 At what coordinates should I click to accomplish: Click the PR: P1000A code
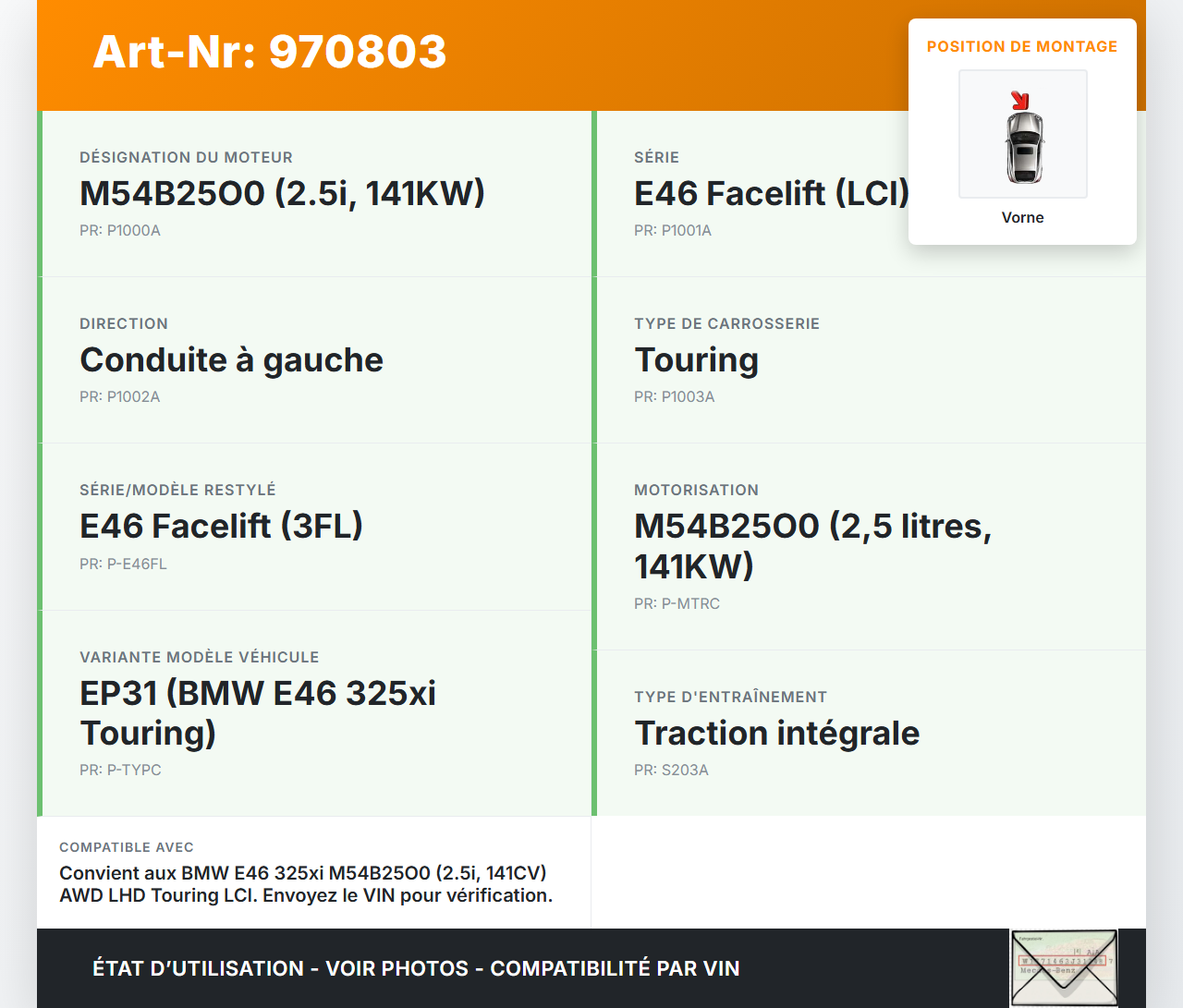120,230
